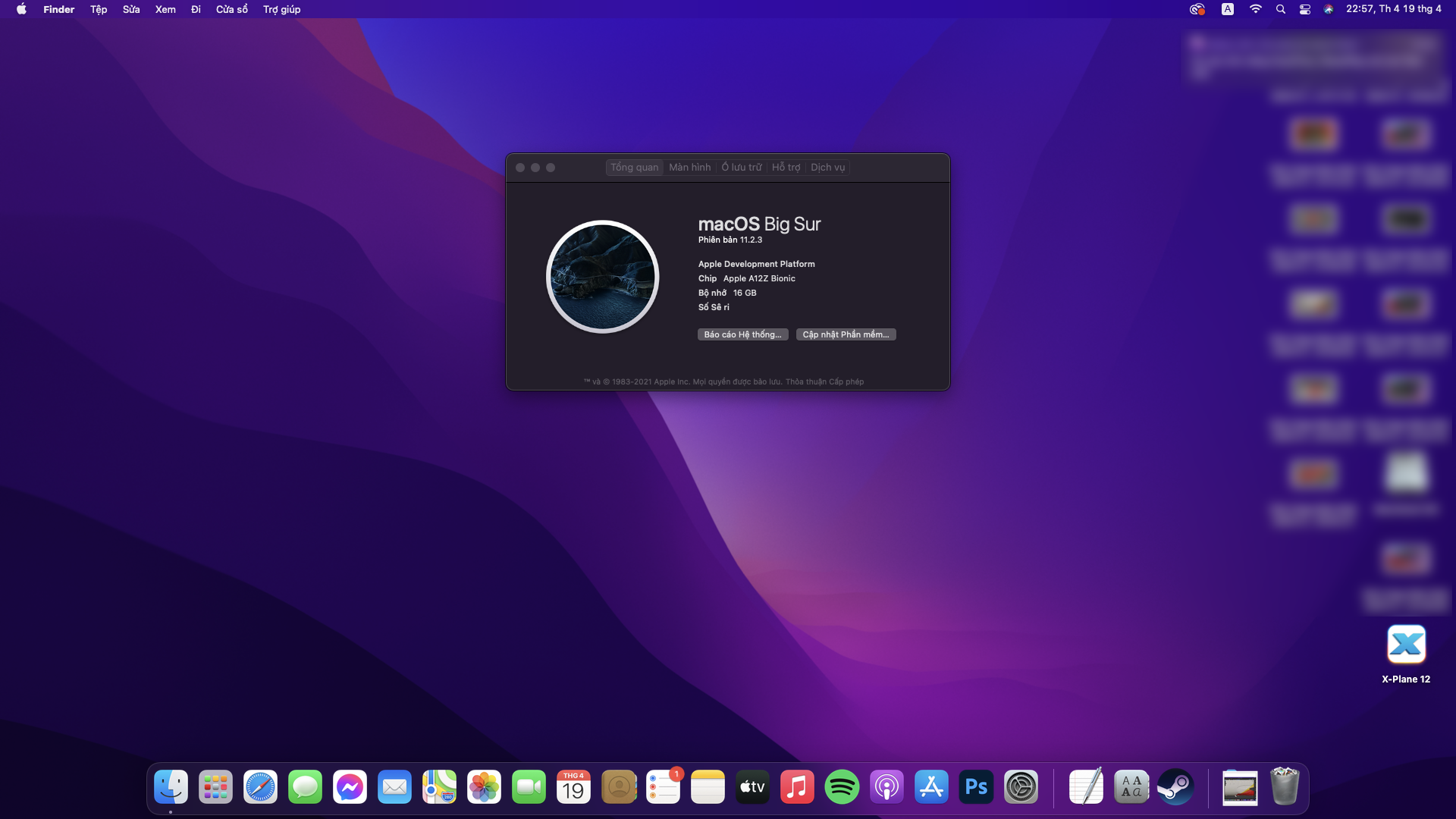The height and width of the screenshot is (819, 1456).
Task: Open Thỏa thuận Cấp phép link
Action: [x=824, y=381]
